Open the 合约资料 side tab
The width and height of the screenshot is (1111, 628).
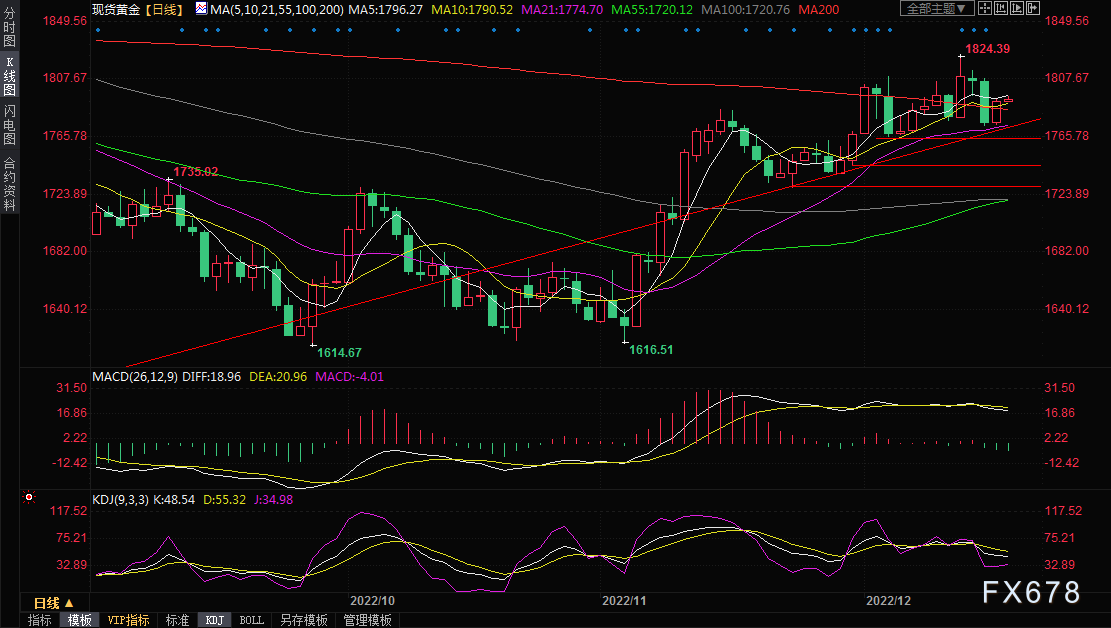pyautogui.click(x=9, y=183)
